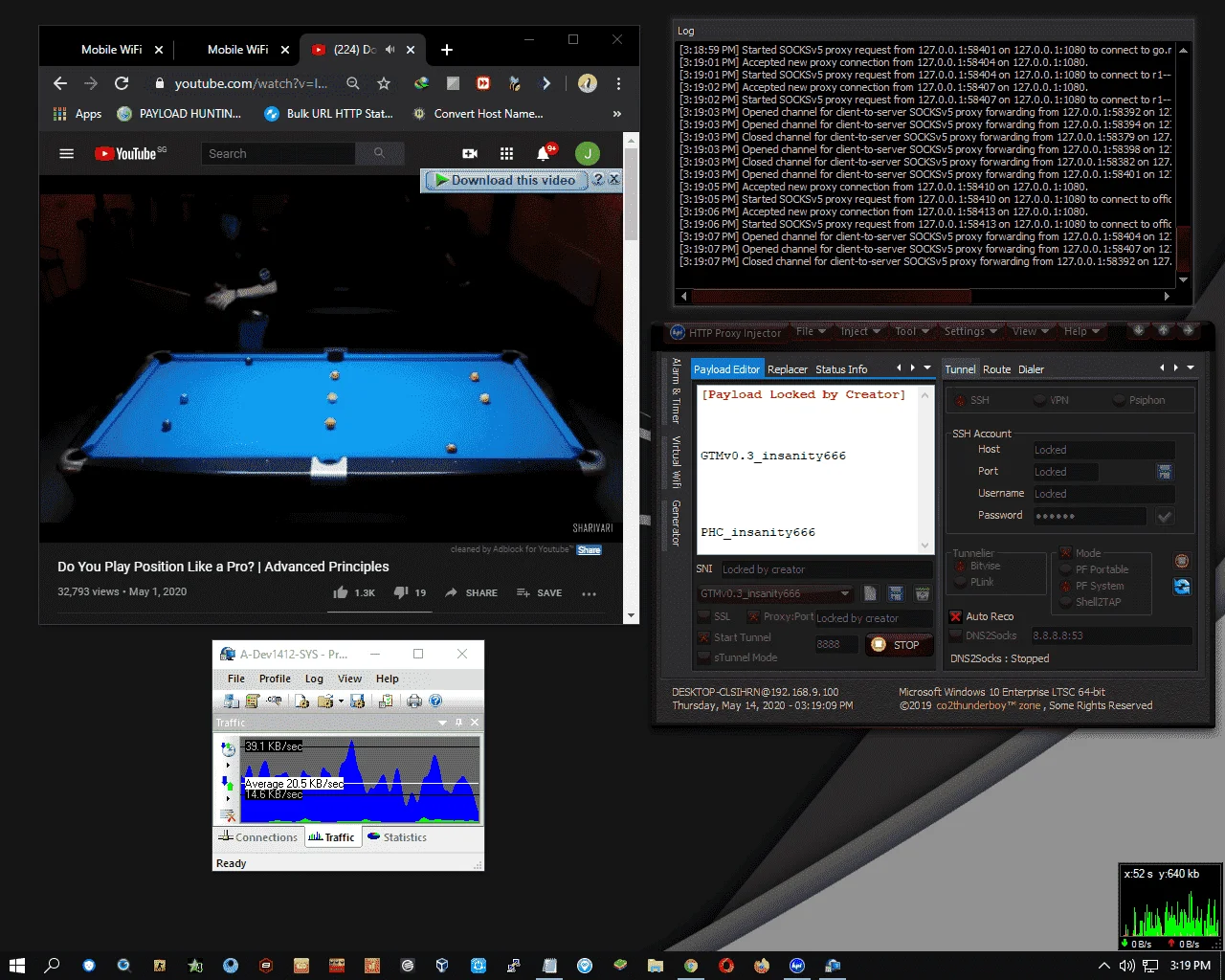Screen dimensions: 1225x980
Task: Open Name Resolution .com icon in Proxifier
Action: click(x=275, y=701)
